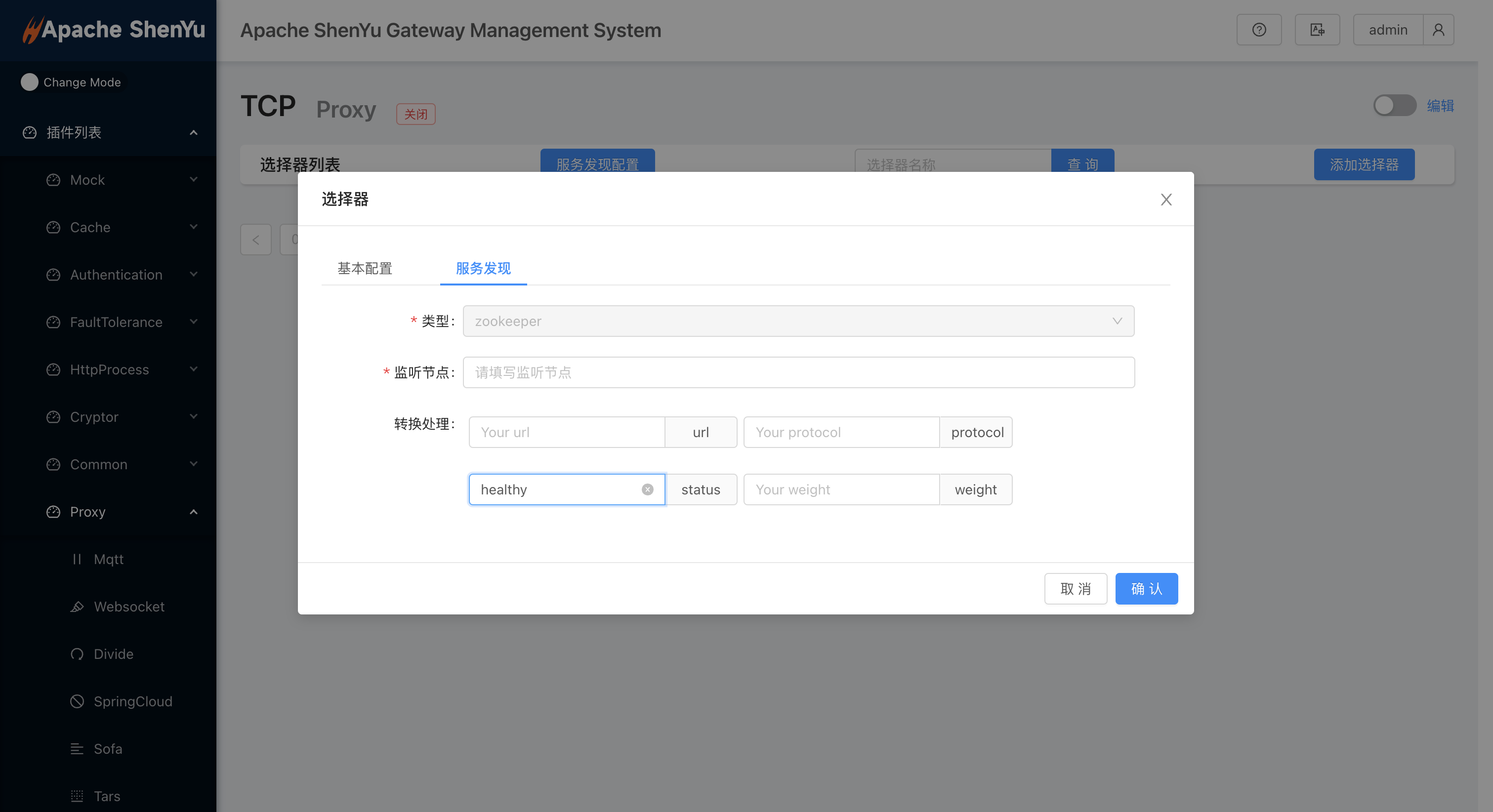Click the Authentication plugin sidebar icon
Image resolution: width=1493 pixels, height=812 pixels.
52,274
